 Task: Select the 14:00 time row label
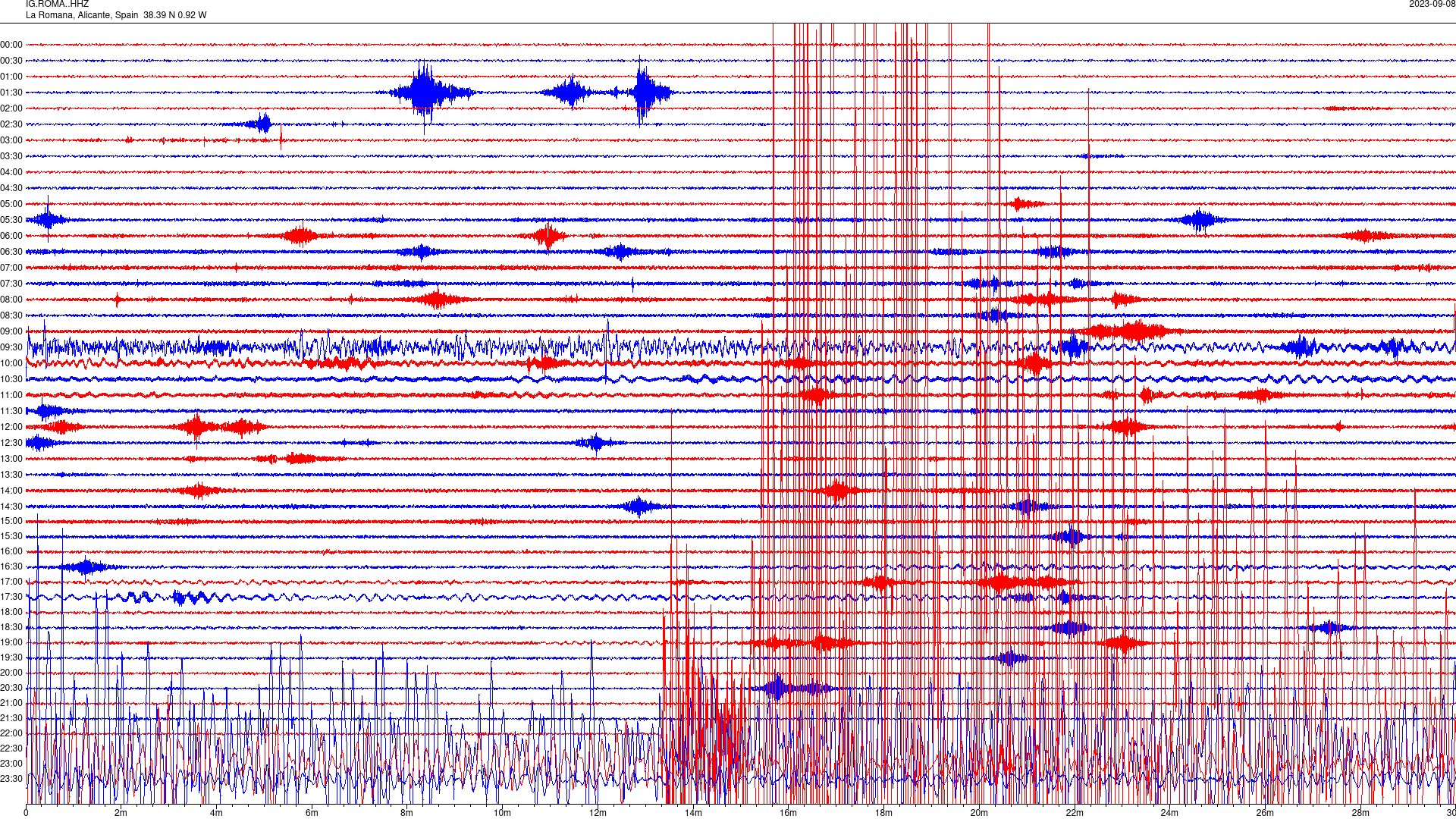pyautogui.click(x=11, y=491)
